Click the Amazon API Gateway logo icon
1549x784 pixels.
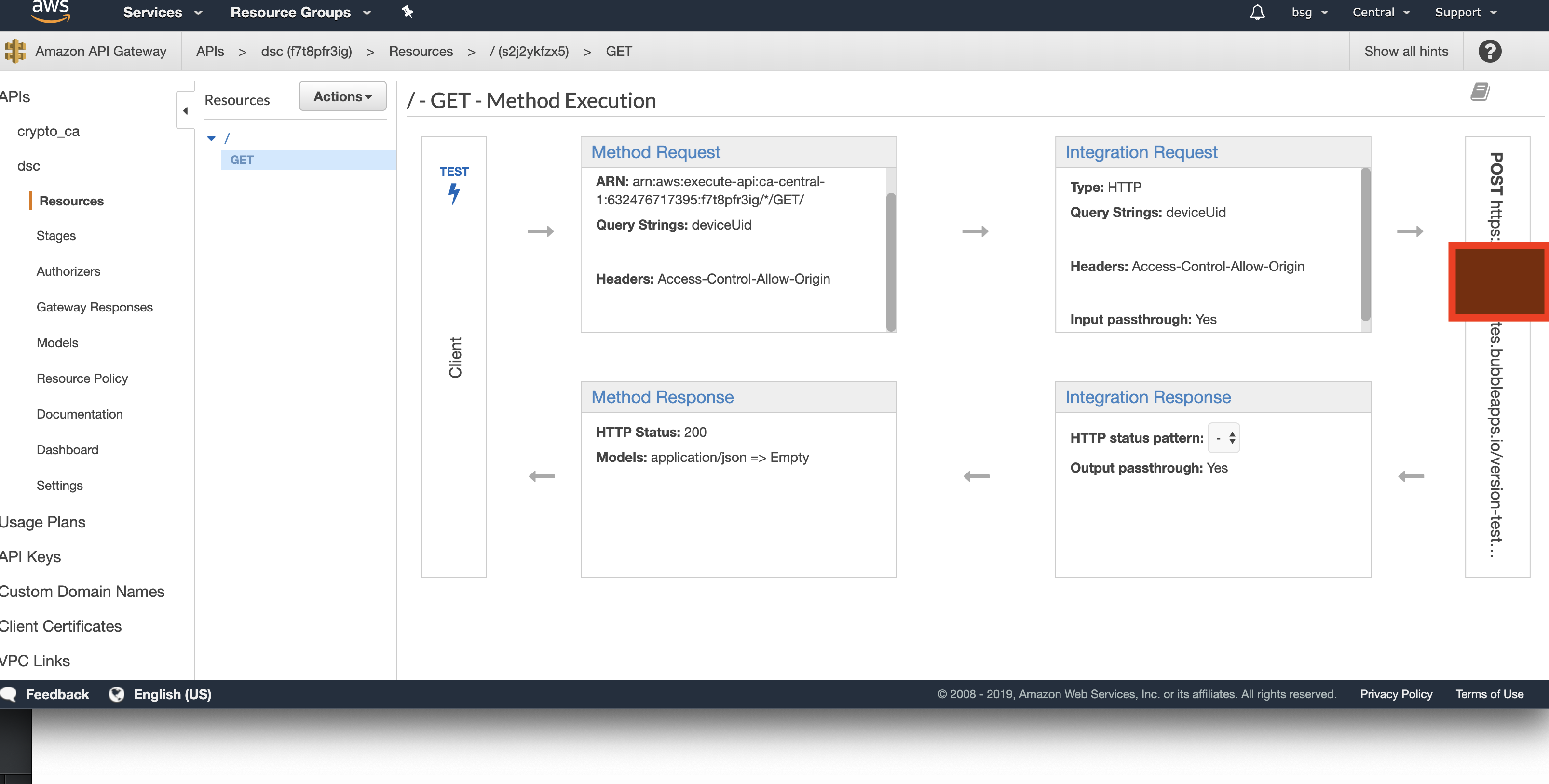[15, 52]
